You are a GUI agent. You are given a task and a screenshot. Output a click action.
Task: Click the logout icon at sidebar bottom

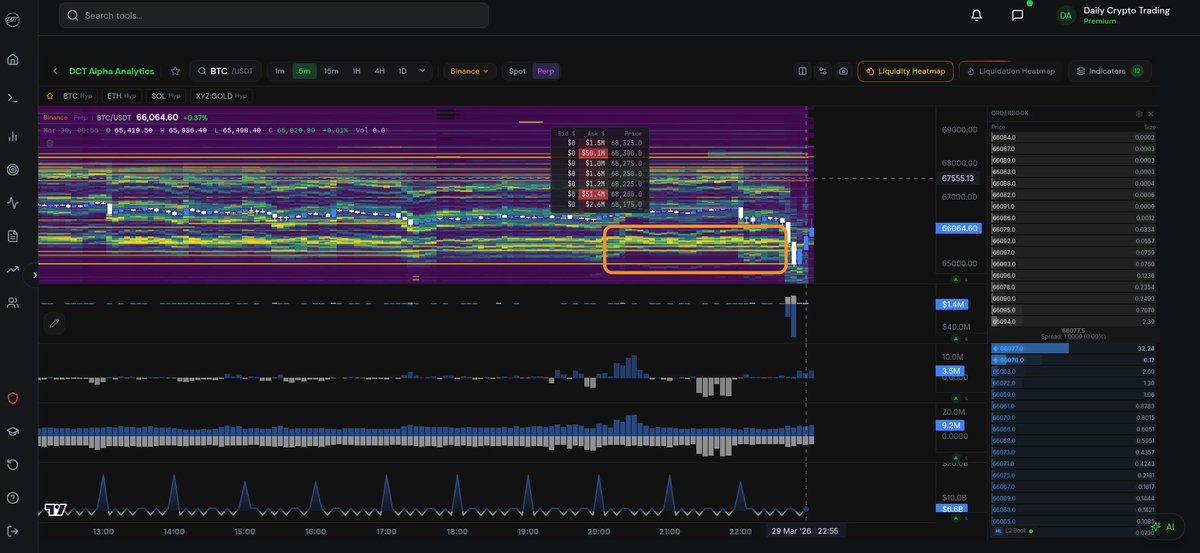coord(13,531)
